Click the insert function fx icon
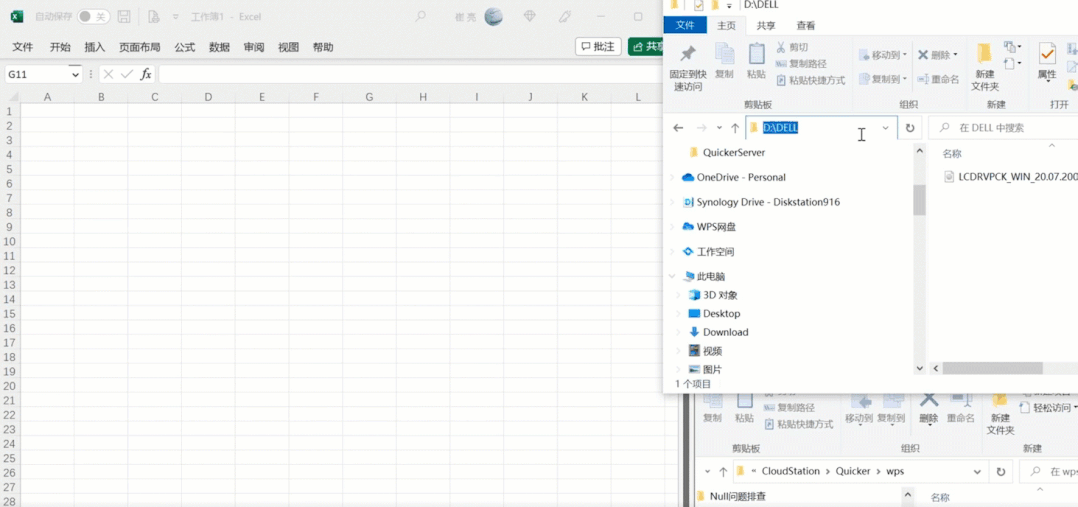 (x=146, y=74)
